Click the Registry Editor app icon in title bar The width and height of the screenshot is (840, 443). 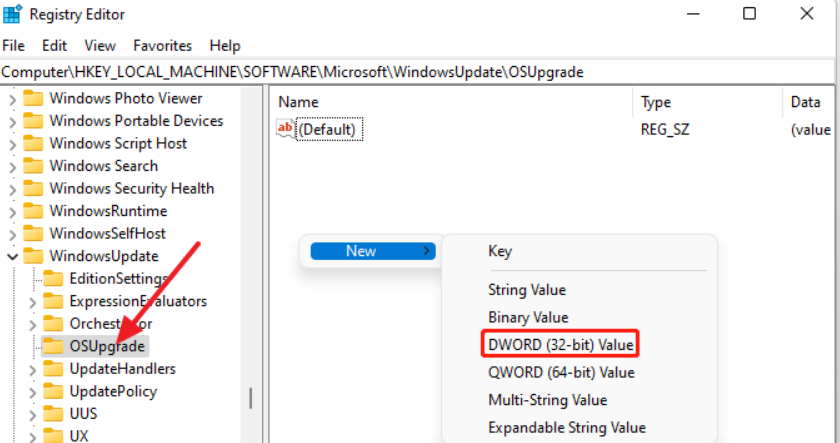tap(13, 15)
